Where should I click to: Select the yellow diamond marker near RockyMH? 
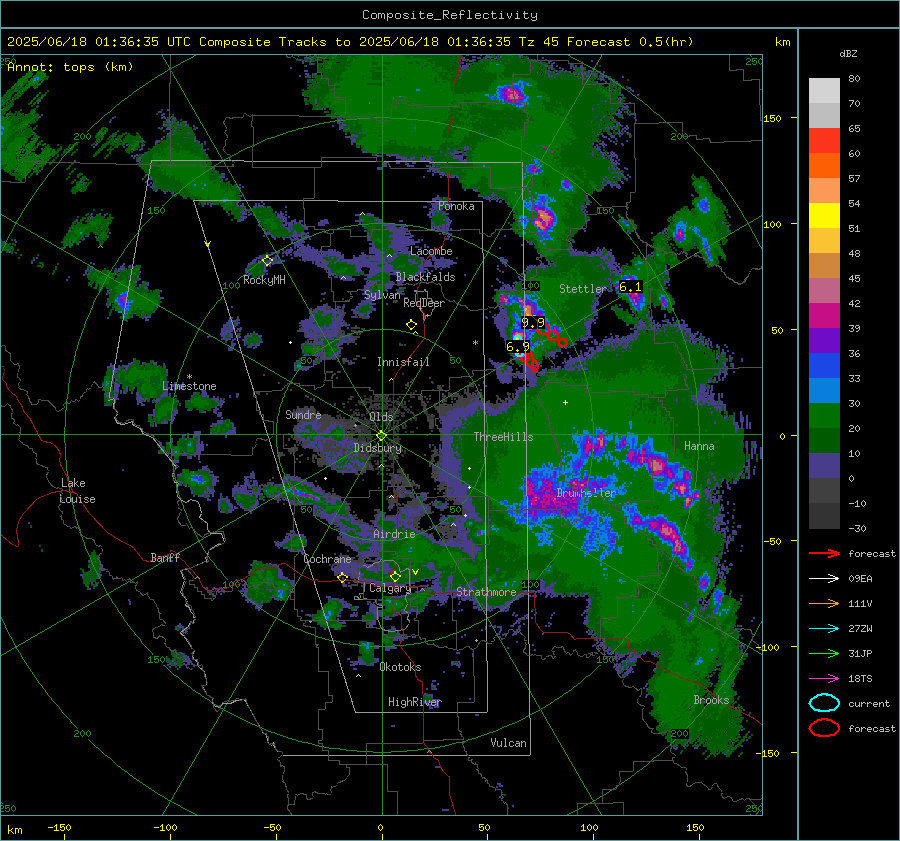267,261
